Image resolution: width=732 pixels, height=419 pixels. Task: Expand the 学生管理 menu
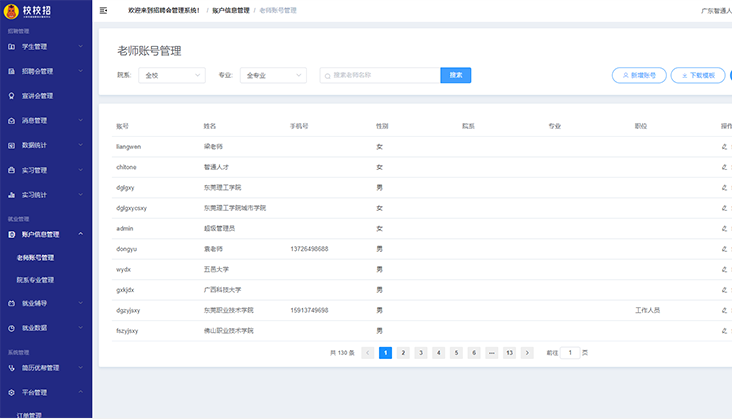(80, 47)
